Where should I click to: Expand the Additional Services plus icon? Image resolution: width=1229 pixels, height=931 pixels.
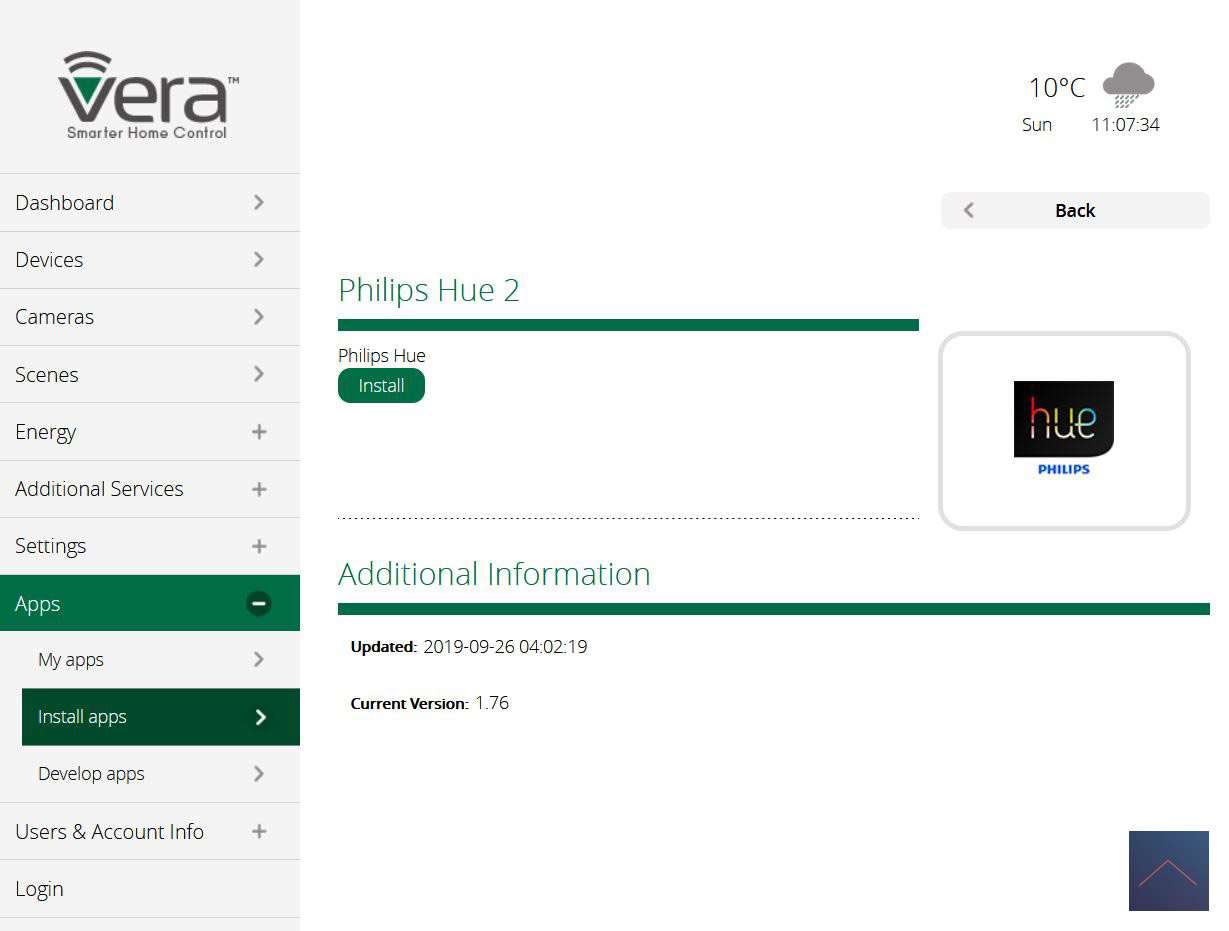(259, 489)
